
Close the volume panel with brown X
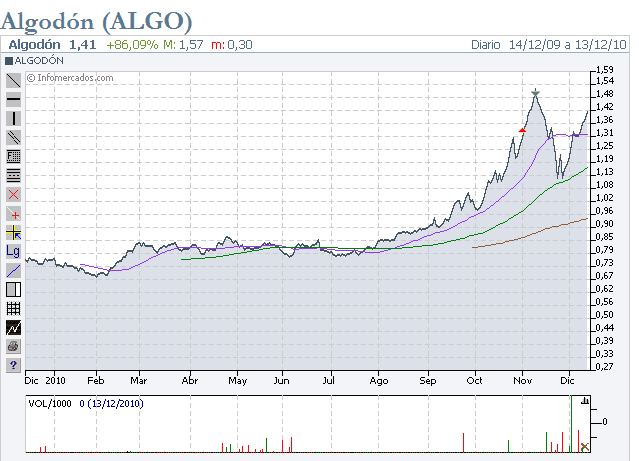pyautogui.click(x=585, y=446)
